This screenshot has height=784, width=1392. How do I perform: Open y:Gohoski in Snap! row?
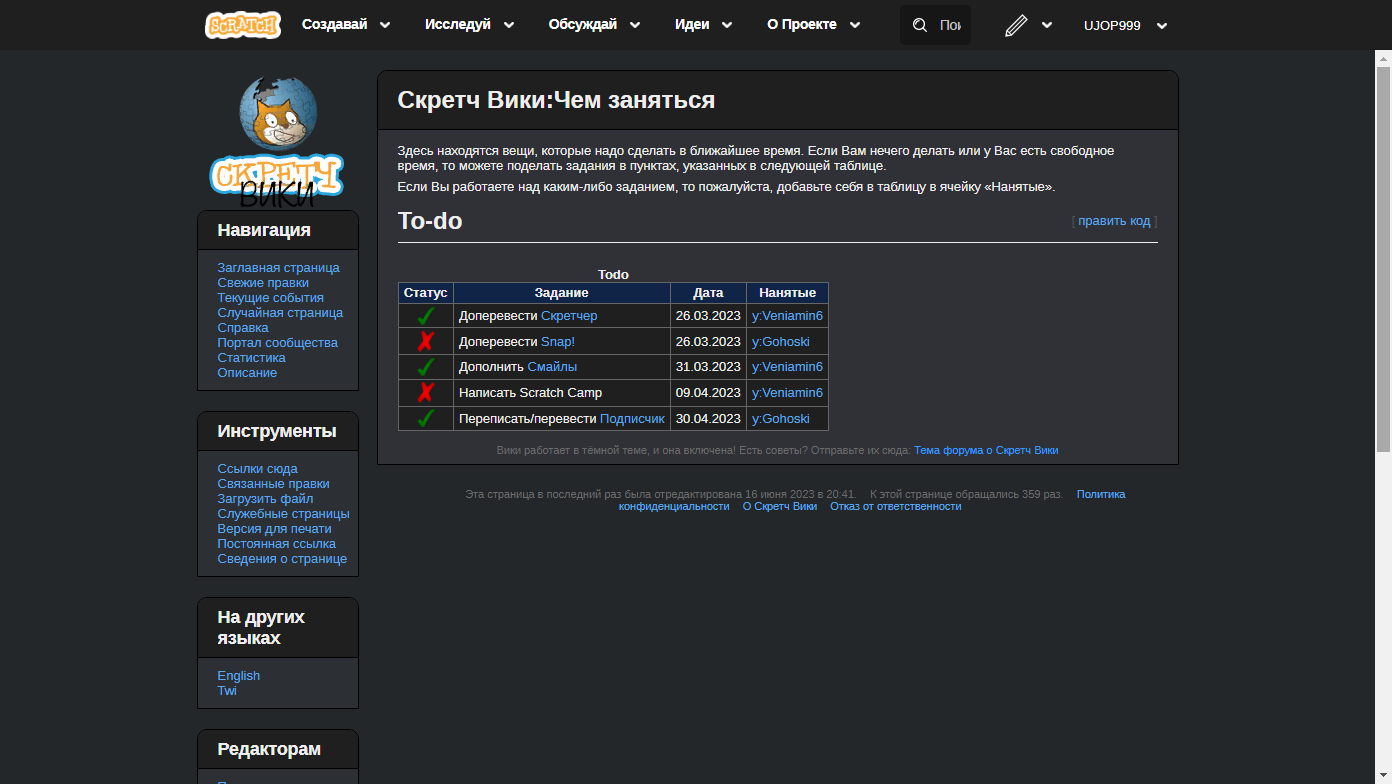781,342
